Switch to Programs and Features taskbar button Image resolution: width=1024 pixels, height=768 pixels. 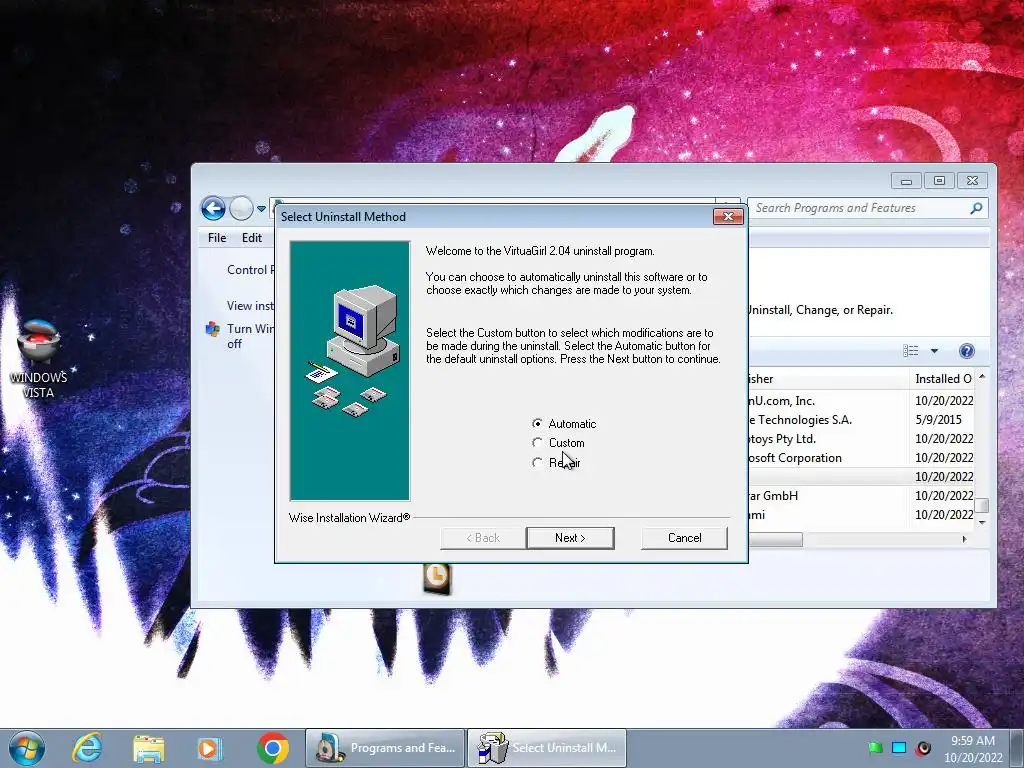385,748
